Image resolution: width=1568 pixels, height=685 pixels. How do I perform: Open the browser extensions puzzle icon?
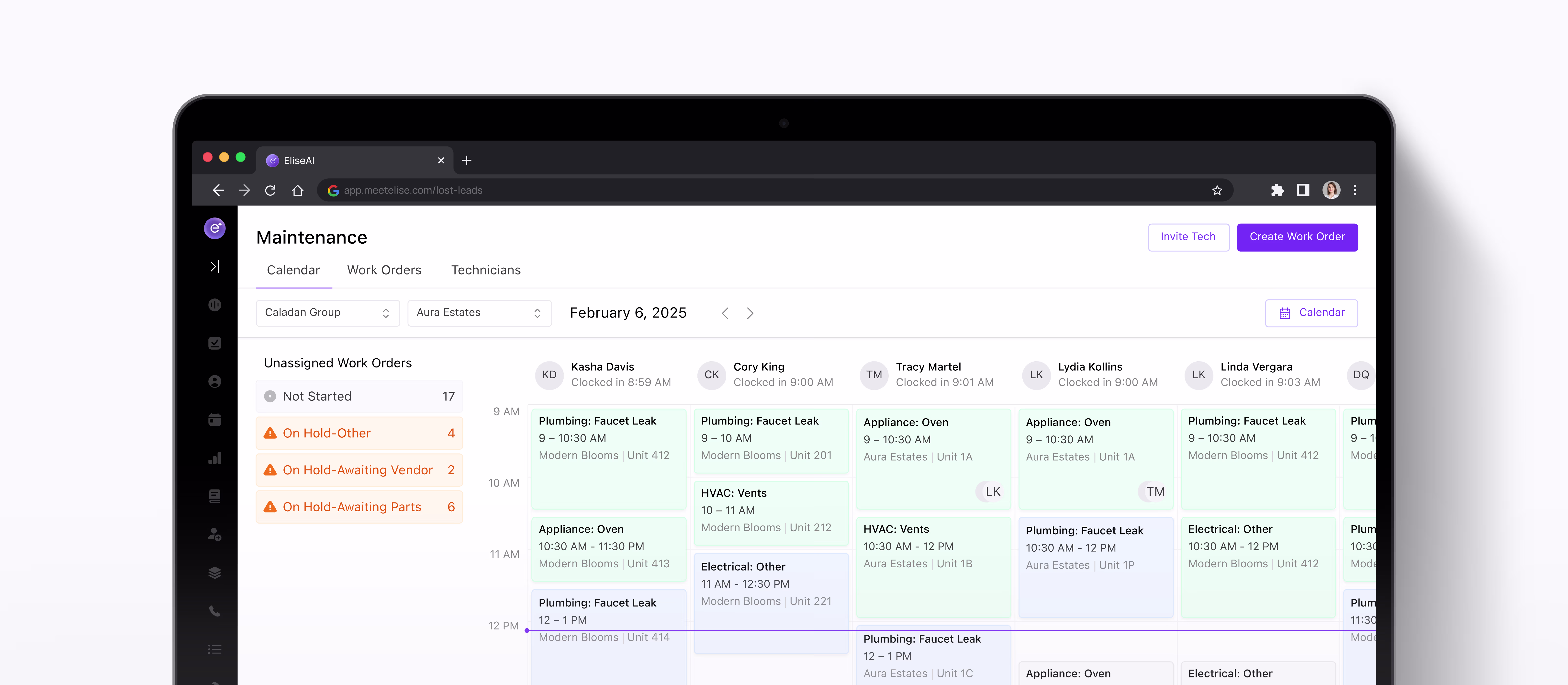tap(1277, 191)
